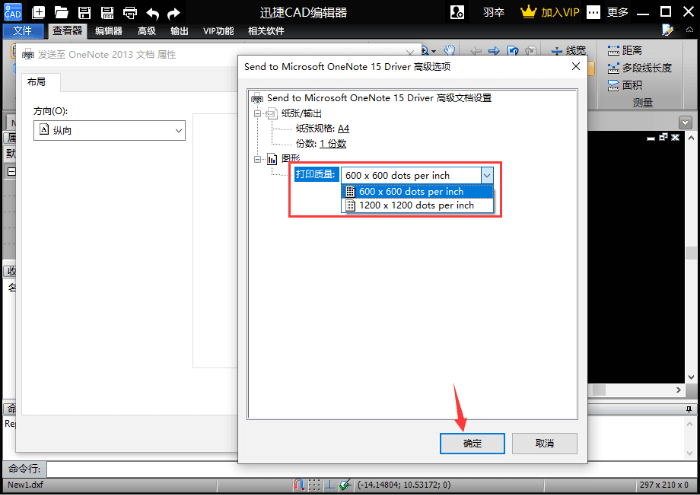This screenshot has height=495, width=700.
Task: Select the pan hand tool in ribbon
Action: coord(449,50)
